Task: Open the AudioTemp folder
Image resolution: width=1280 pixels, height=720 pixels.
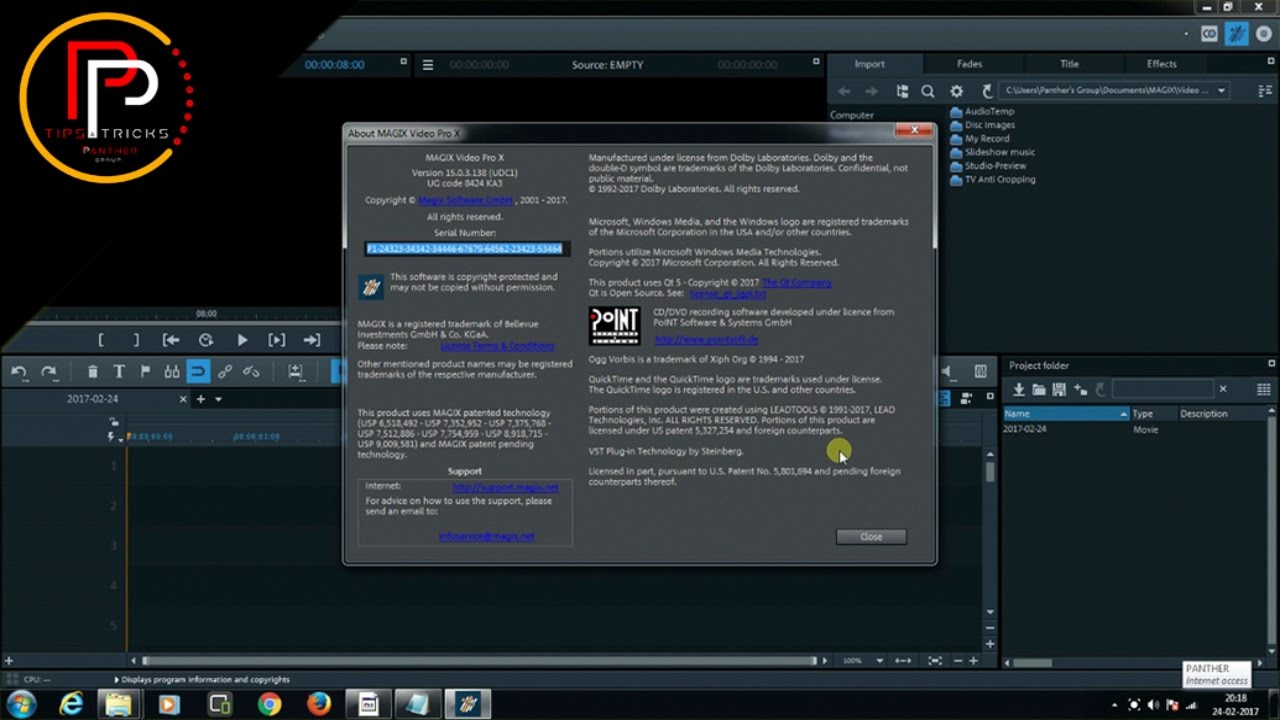Action: coord(982,111)
